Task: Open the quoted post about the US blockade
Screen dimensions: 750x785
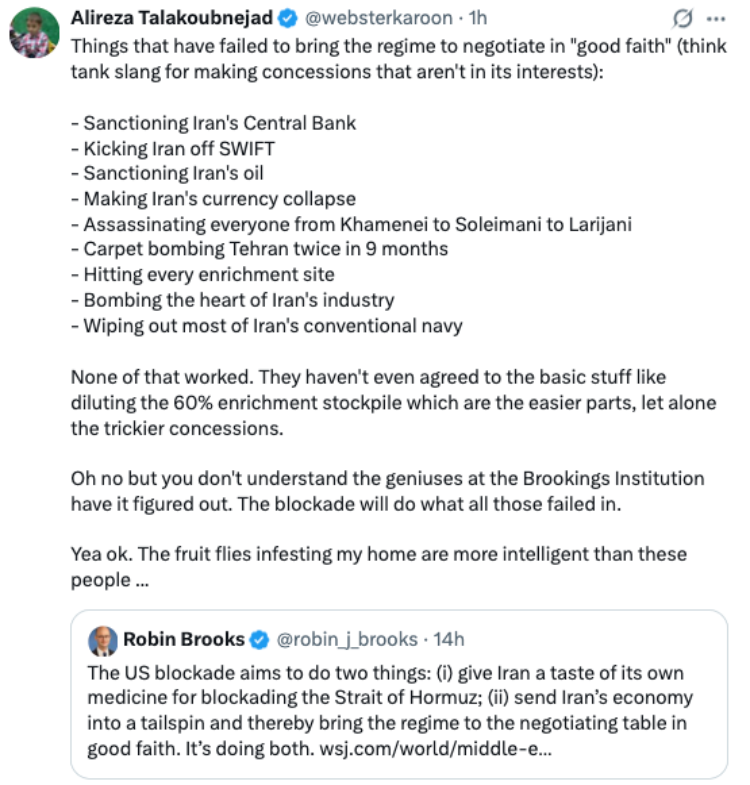Action: coord(399,693)
